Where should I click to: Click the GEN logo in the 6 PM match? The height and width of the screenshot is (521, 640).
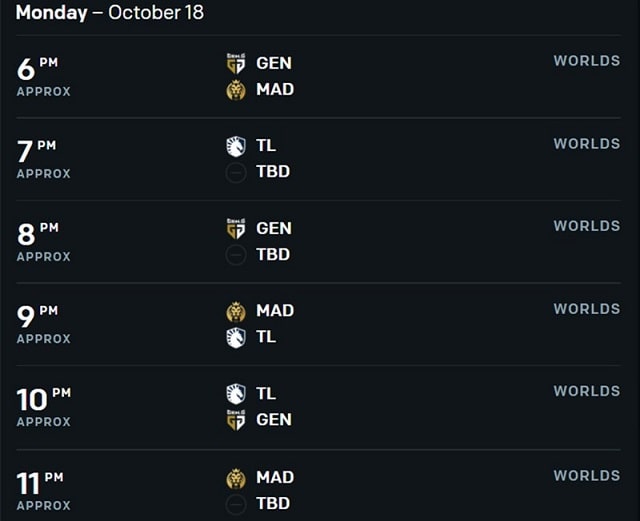(x=236, y=63)
